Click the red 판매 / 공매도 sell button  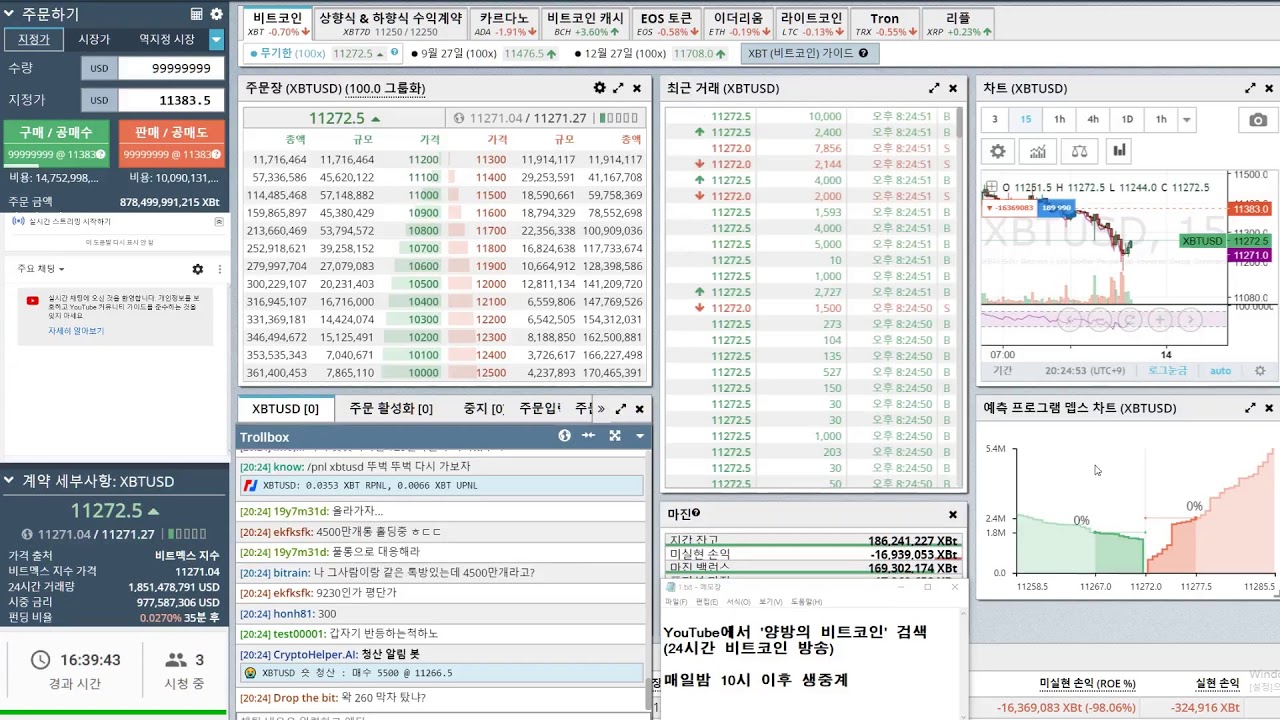coord(171,143)
